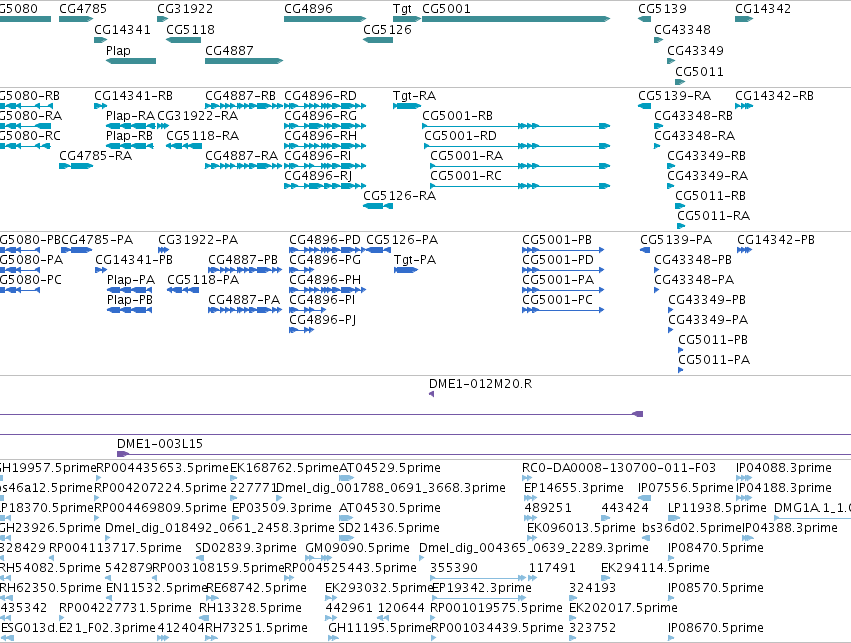Select transcript CG4887-RA
The height and width of the screenshot is (643, 851).
click(x=244, y=165)
